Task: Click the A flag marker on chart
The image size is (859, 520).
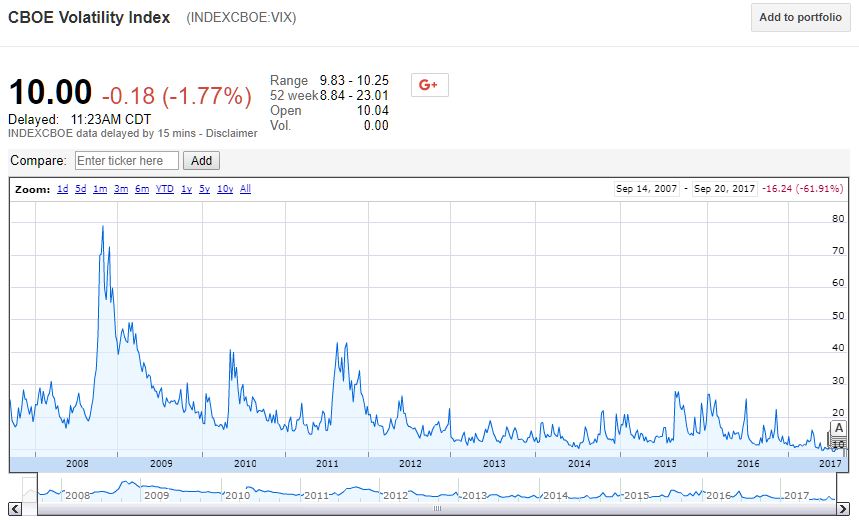Action: pyautogui.click(x=839, y=428)
